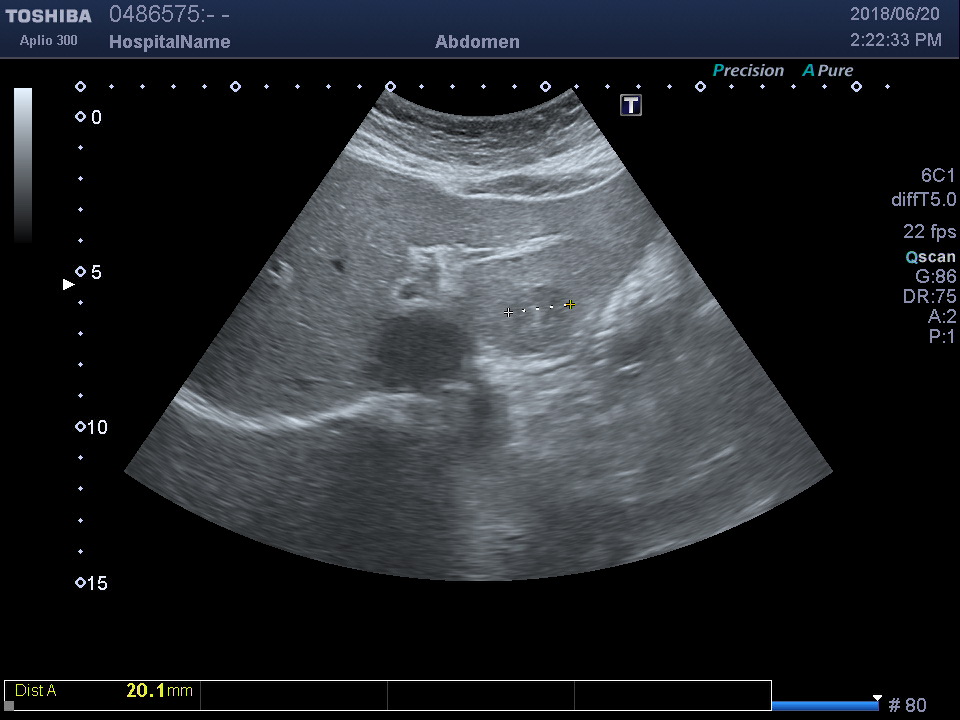Click the T orientation marker icon
Image resolution: width=960 pixels, height=720 pixels.
point(631,105)
